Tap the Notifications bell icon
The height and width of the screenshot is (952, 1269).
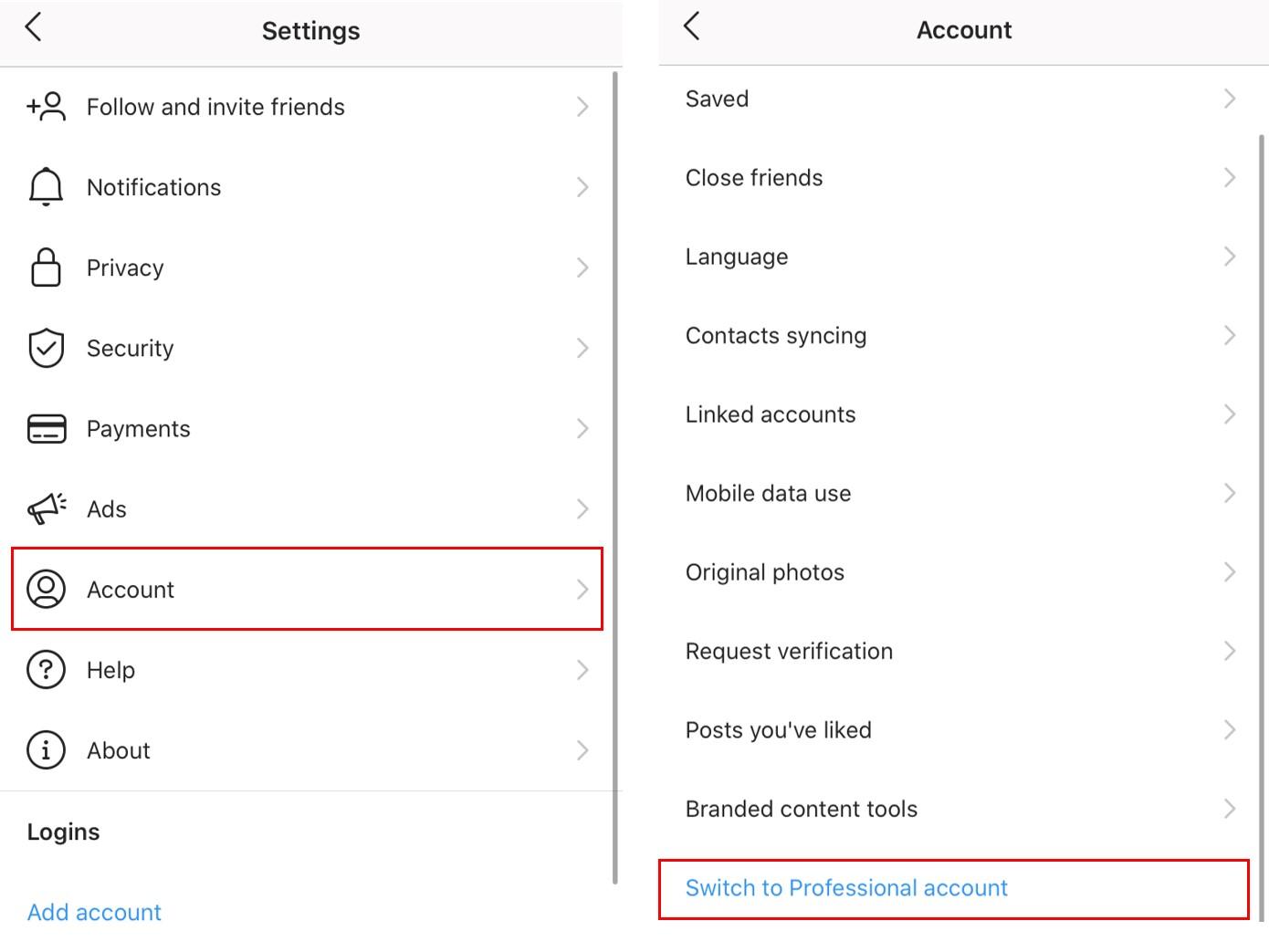click(46, 187)
